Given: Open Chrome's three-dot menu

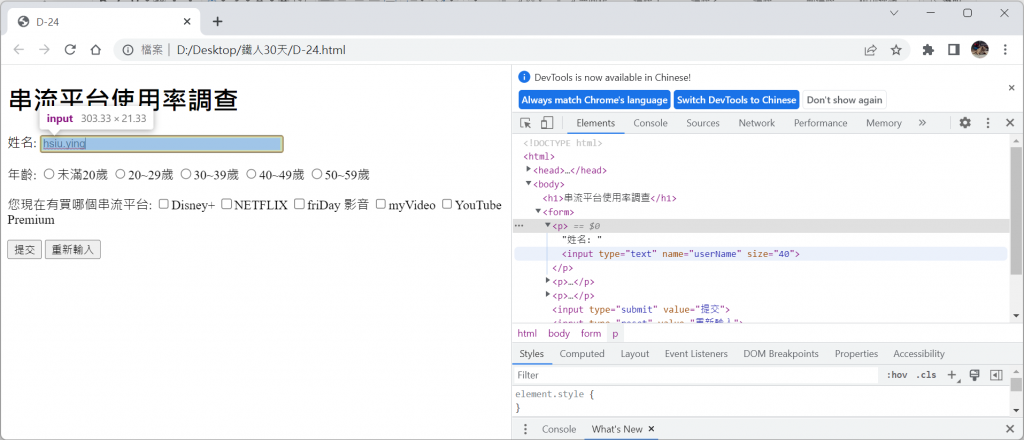Looking at the screenshot, I should (x=1005, y=50).
